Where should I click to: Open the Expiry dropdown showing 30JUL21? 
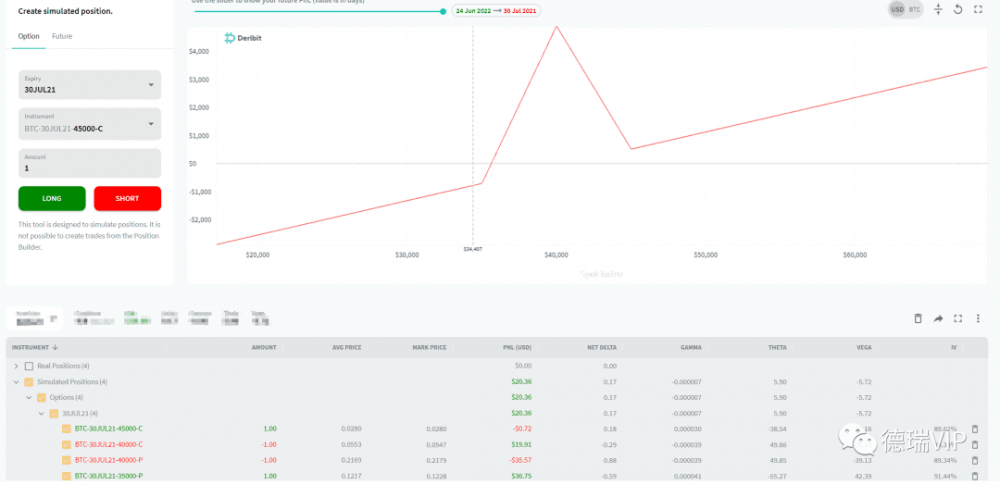[90, 85]
